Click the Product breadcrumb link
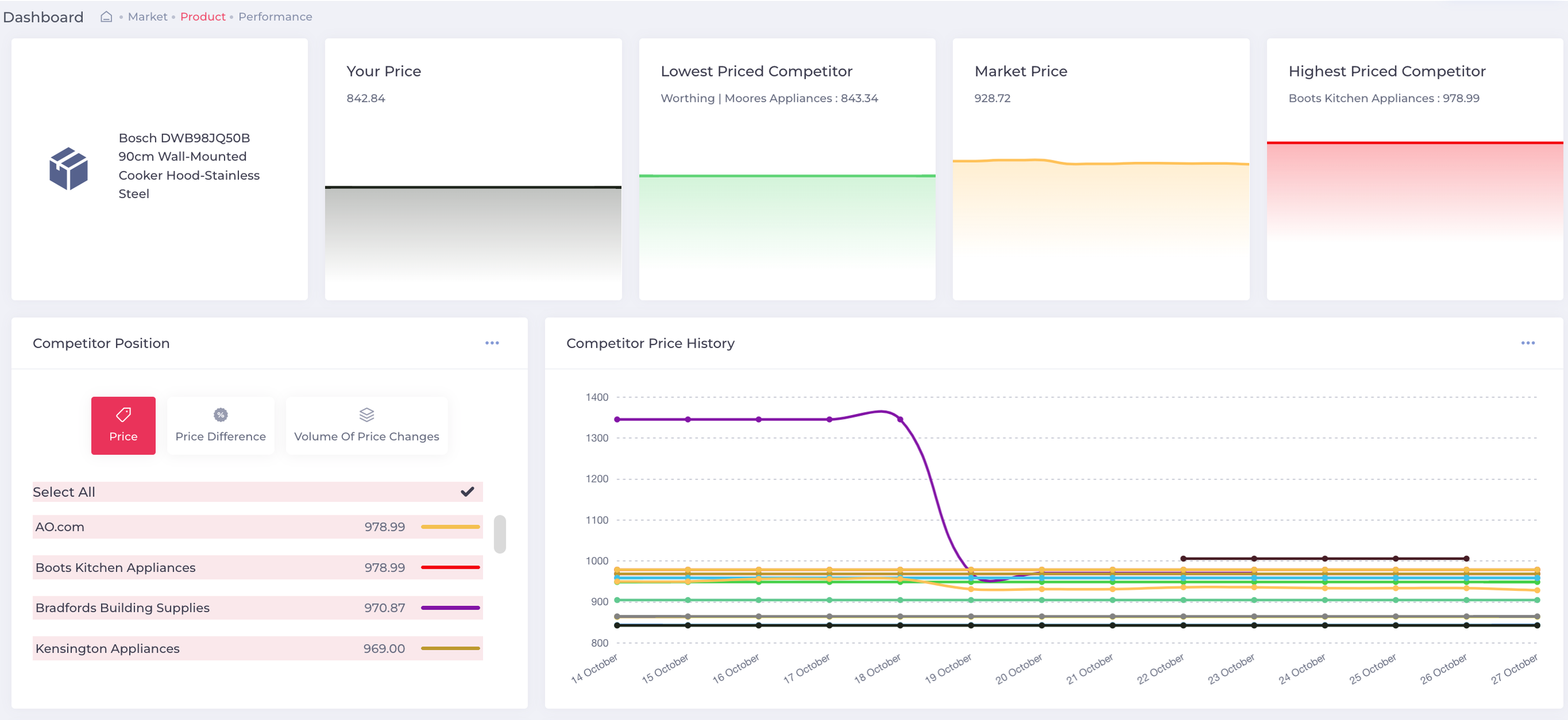The image size is (1568, 720). tap(203, 16)
